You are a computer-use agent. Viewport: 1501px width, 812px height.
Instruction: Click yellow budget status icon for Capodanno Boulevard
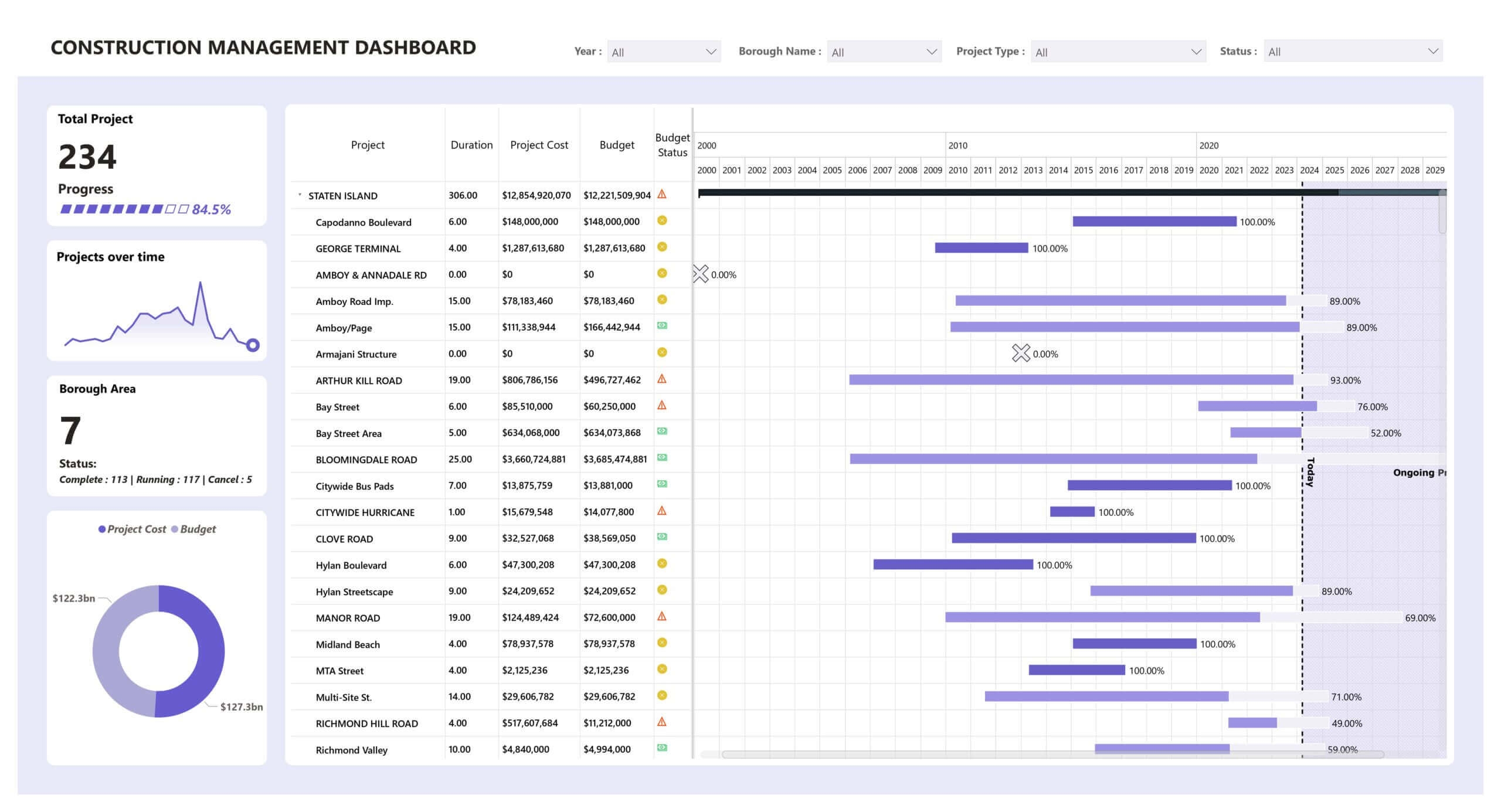tap(662, 221)
